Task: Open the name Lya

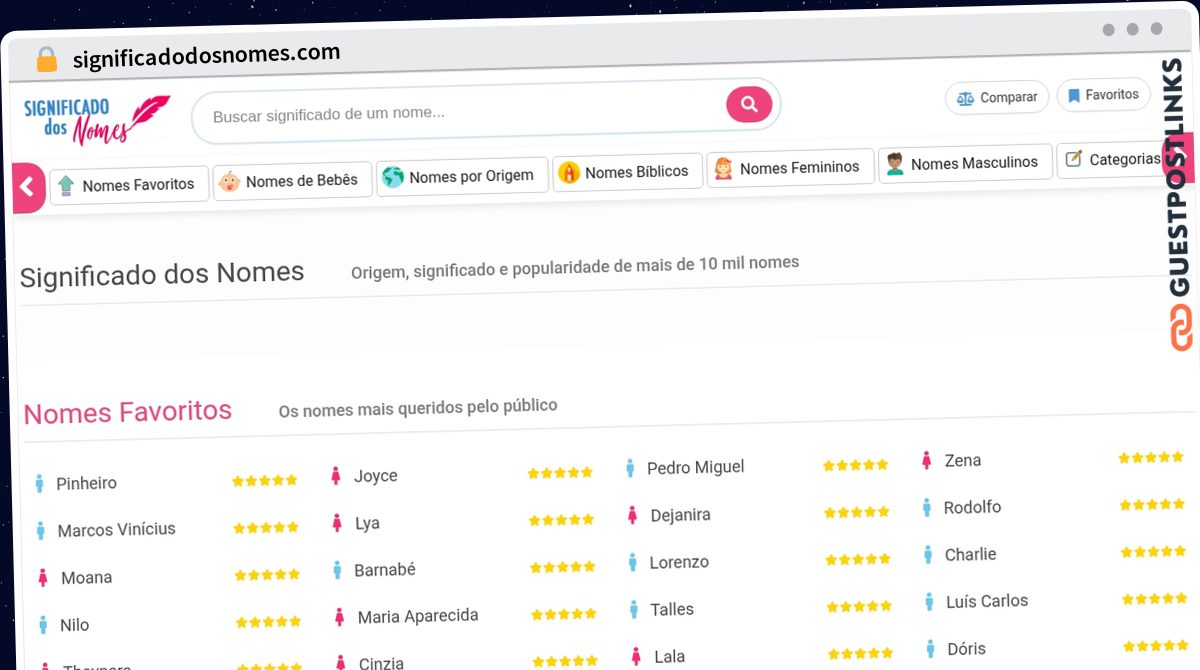Action: coord(367,523)
